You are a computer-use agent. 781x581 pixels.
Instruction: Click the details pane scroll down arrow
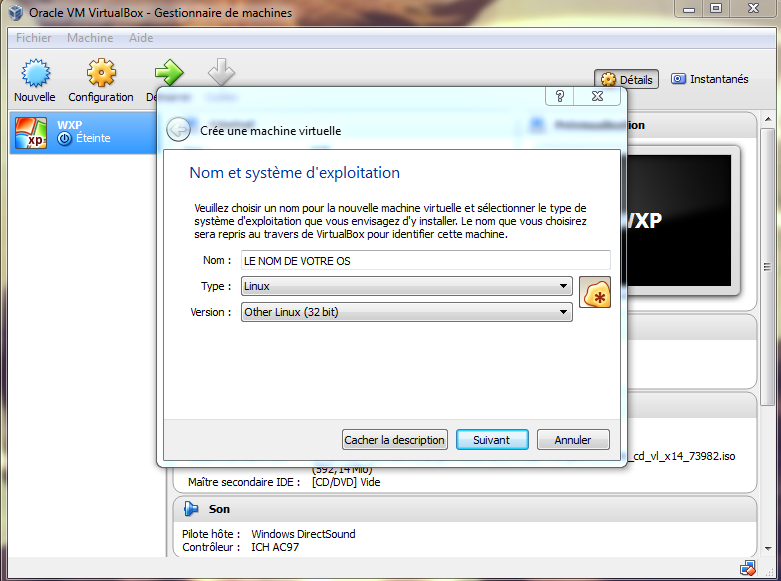(x=768, y=548)
